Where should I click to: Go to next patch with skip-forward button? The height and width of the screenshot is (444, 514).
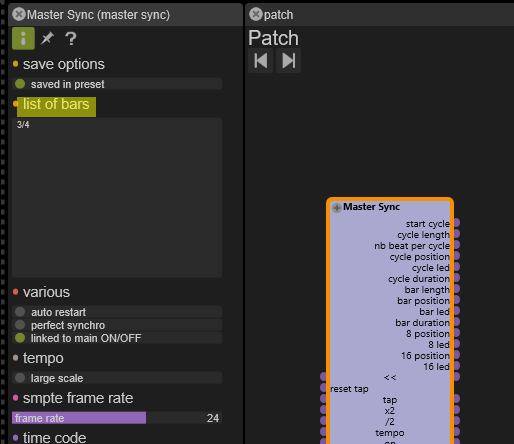(289, 61)
